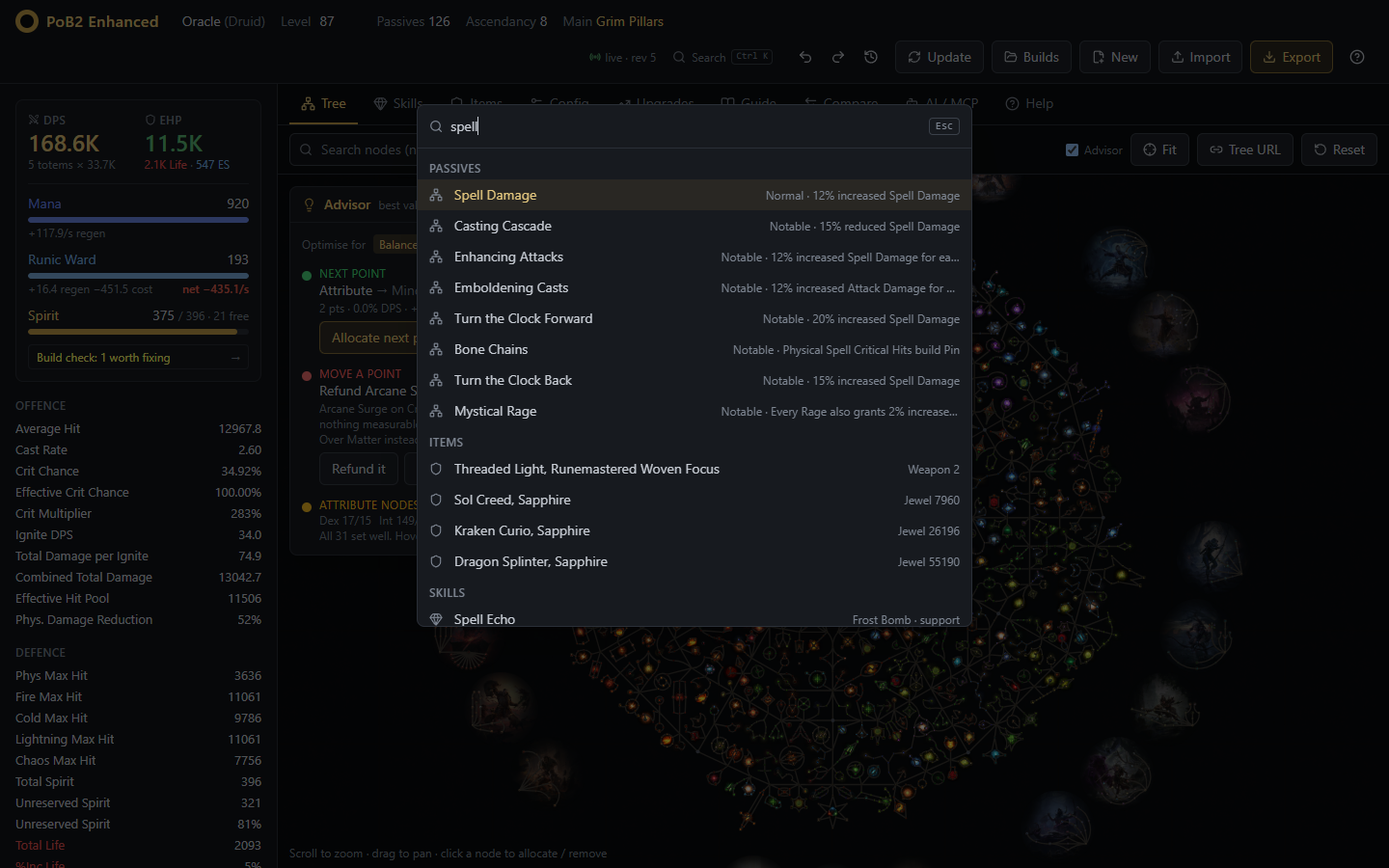Click the Update button
This screenshot has height=868, width=1389.
tap(940, 57)
